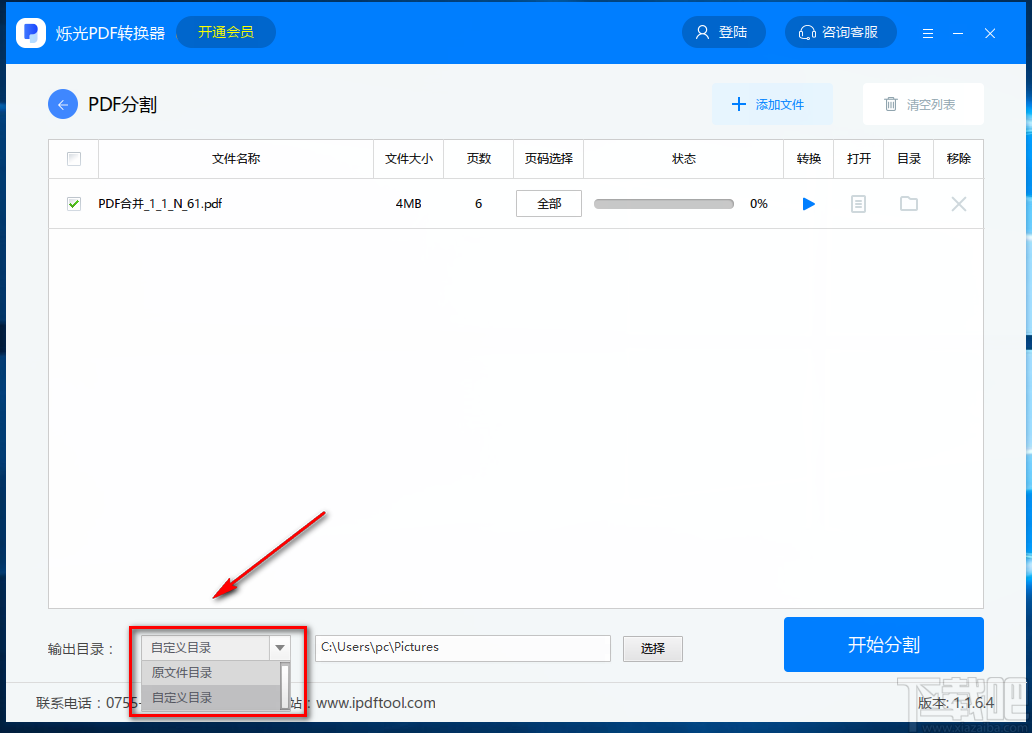Click the app logo in title bar
This screenshot has width=1032, height=733.
(x=30, y=32)
